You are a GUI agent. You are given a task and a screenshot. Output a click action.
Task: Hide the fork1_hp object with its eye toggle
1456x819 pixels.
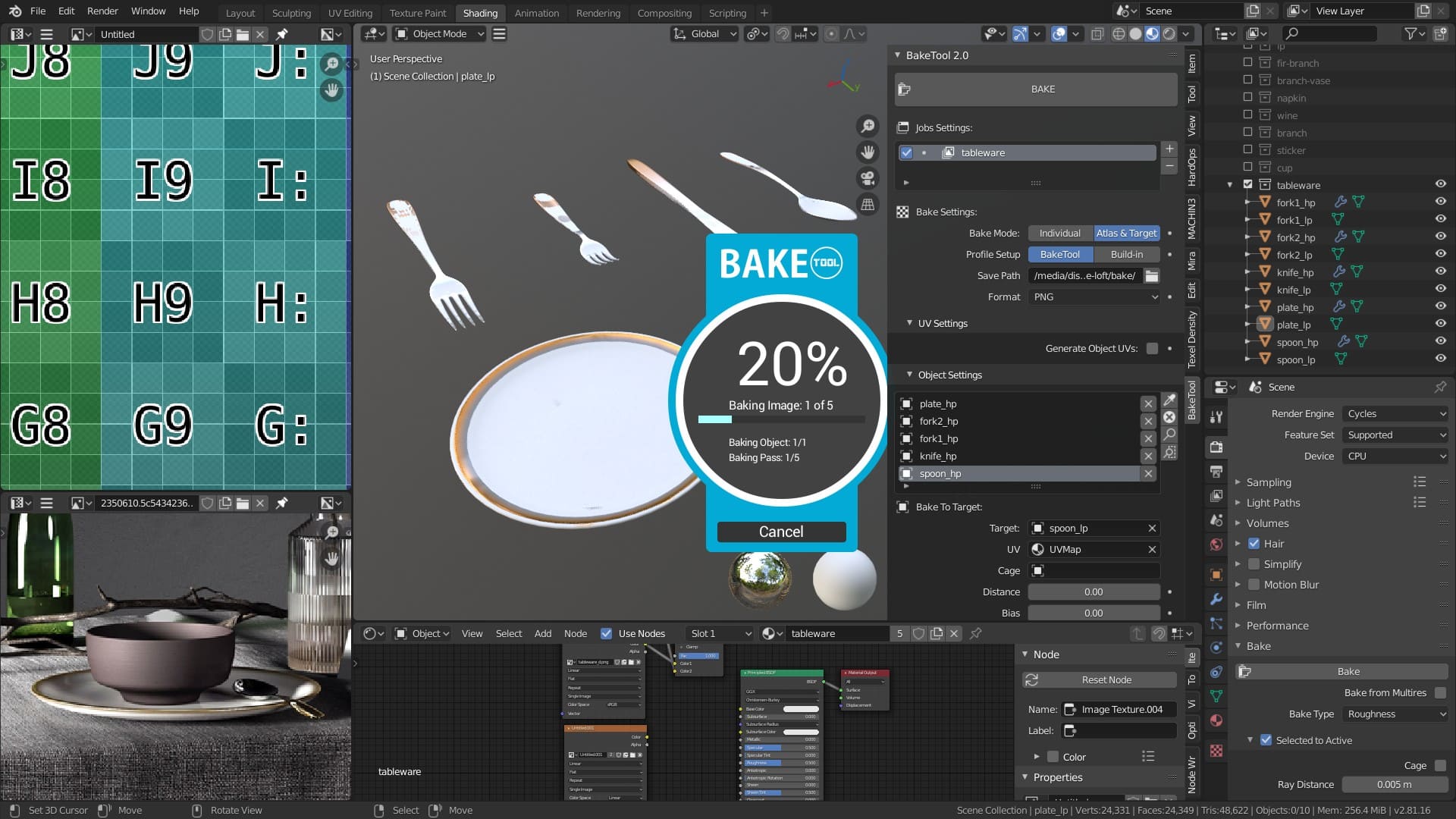1440,202
